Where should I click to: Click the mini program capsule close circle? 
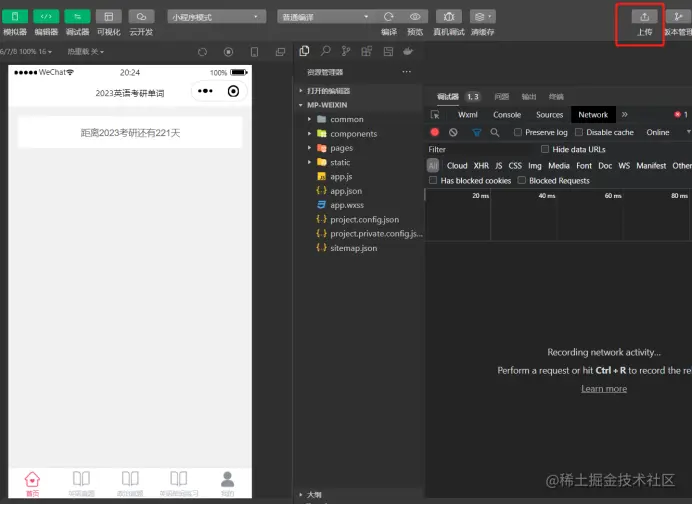coord(233,91)
